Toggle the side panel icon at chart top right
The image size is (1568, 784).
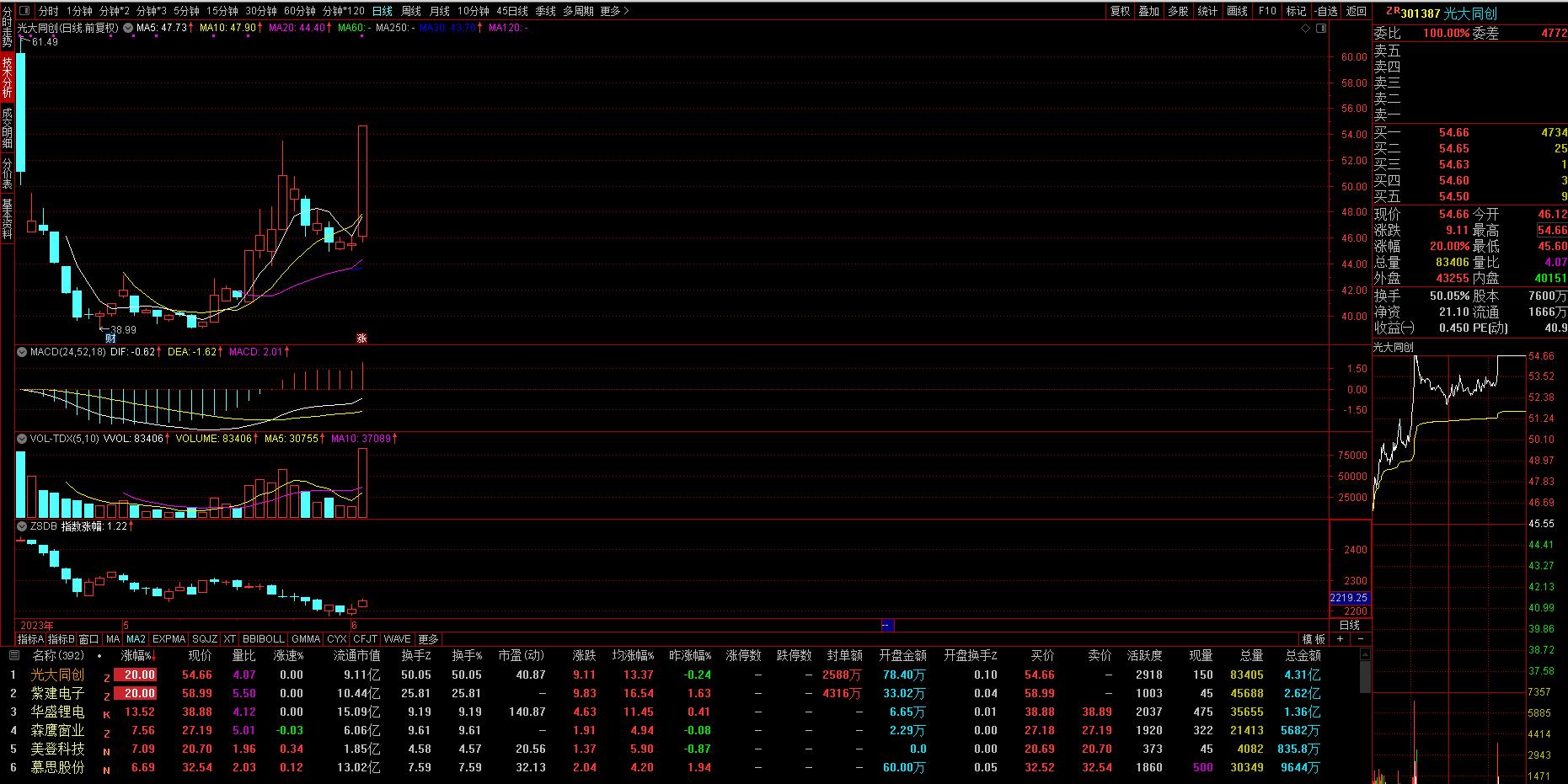[1319, 28]
